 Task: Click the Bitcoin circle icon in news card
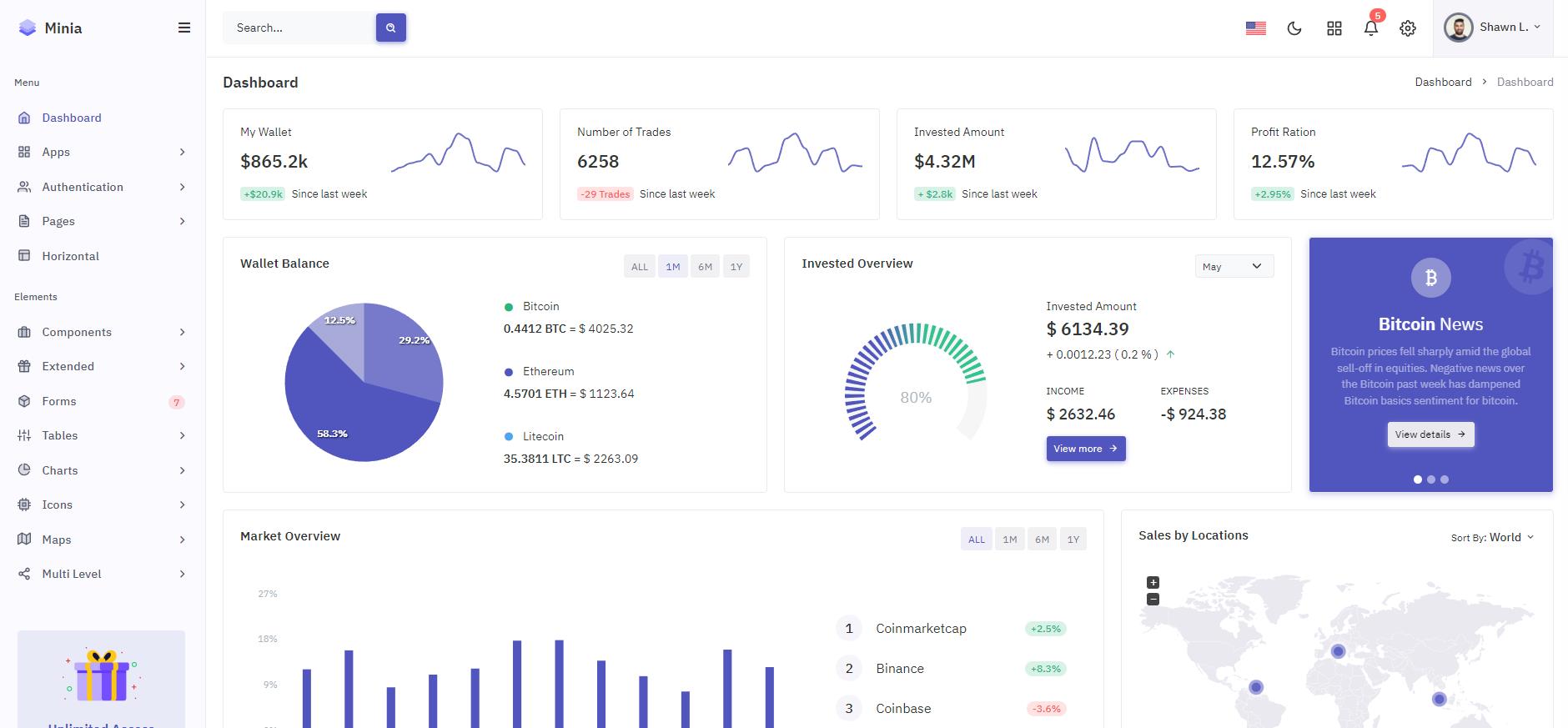pyautogui.click(x=1431, y=278)
